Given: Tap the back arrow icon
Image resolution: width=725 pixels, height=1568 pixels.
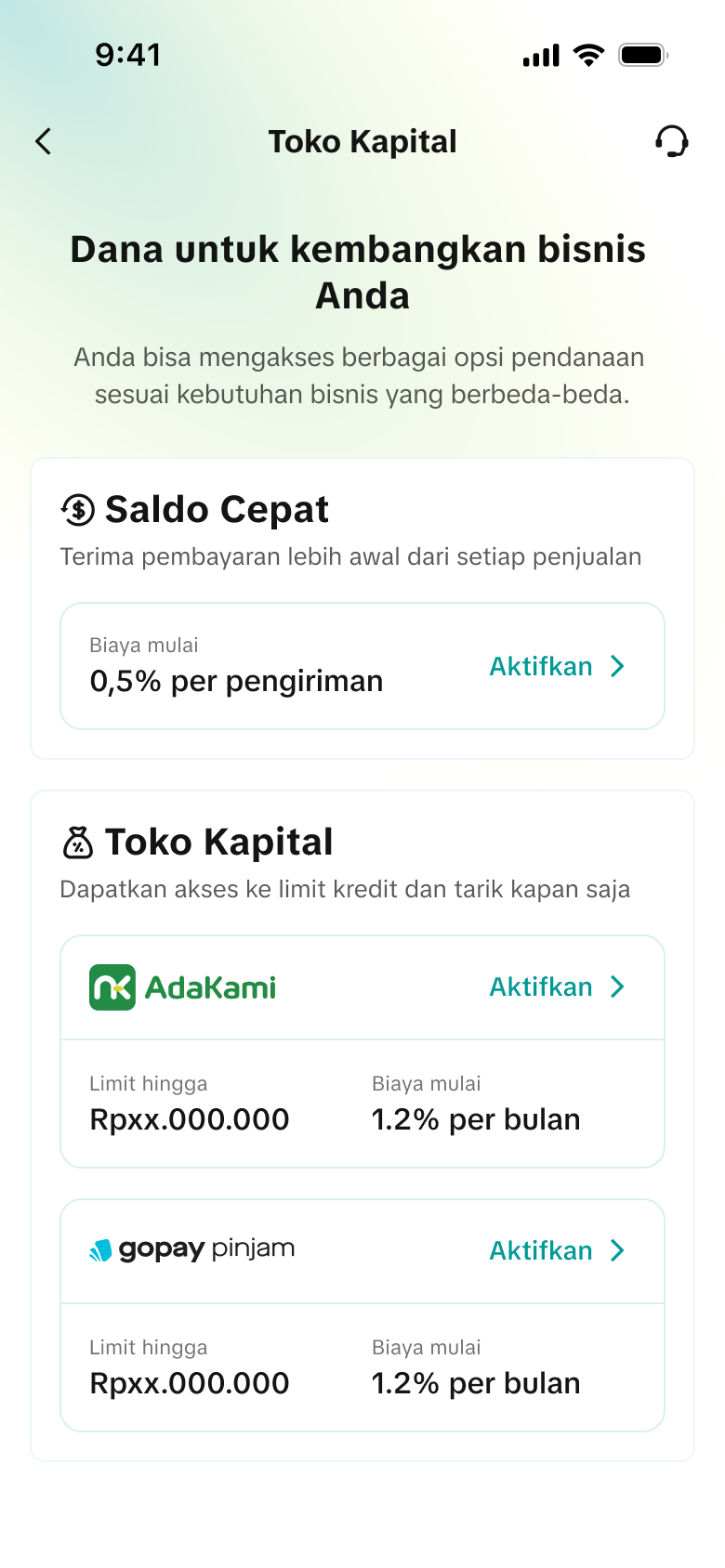Looking at the screenshot, I should coord(44,141).
